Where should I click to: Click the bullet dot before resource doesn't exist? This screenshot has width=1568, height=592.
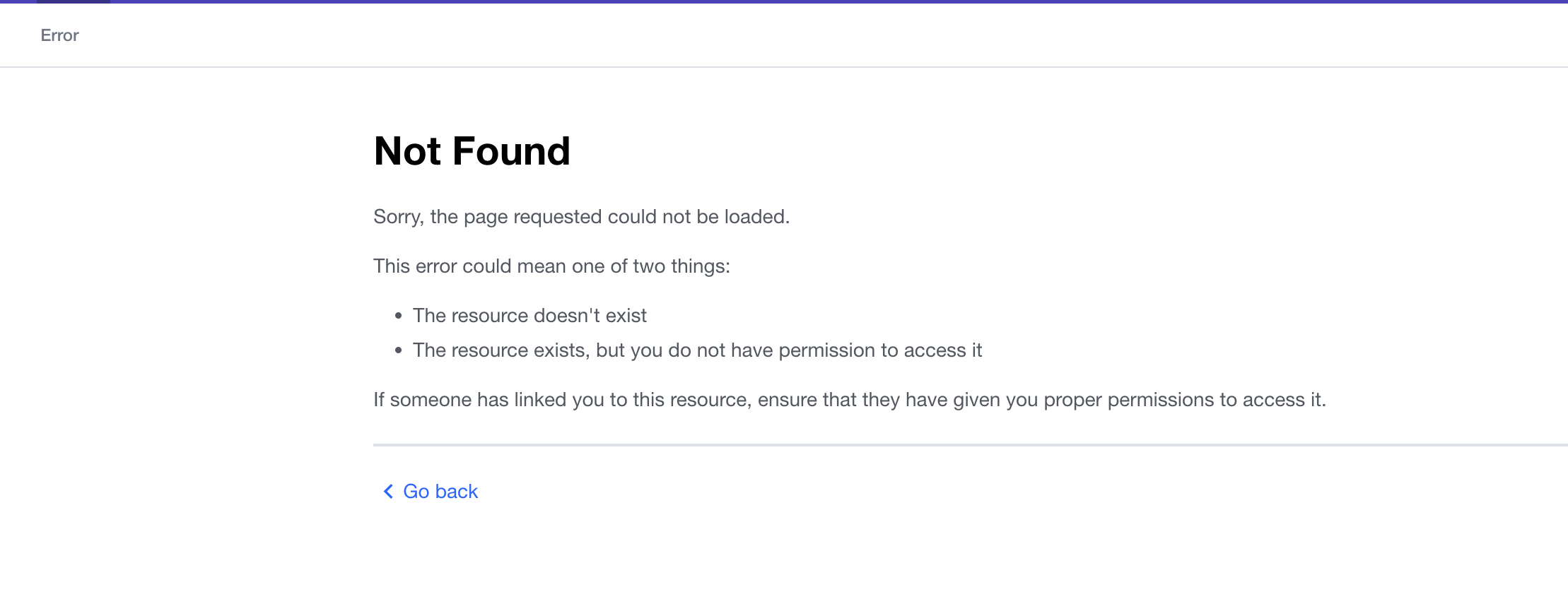point(399,316)
